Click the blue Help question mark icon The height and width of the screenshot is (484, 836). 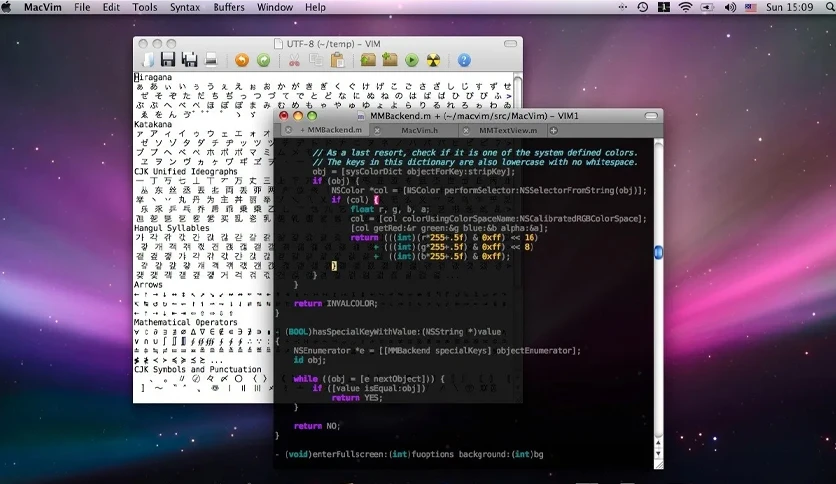tap(464, 60)
